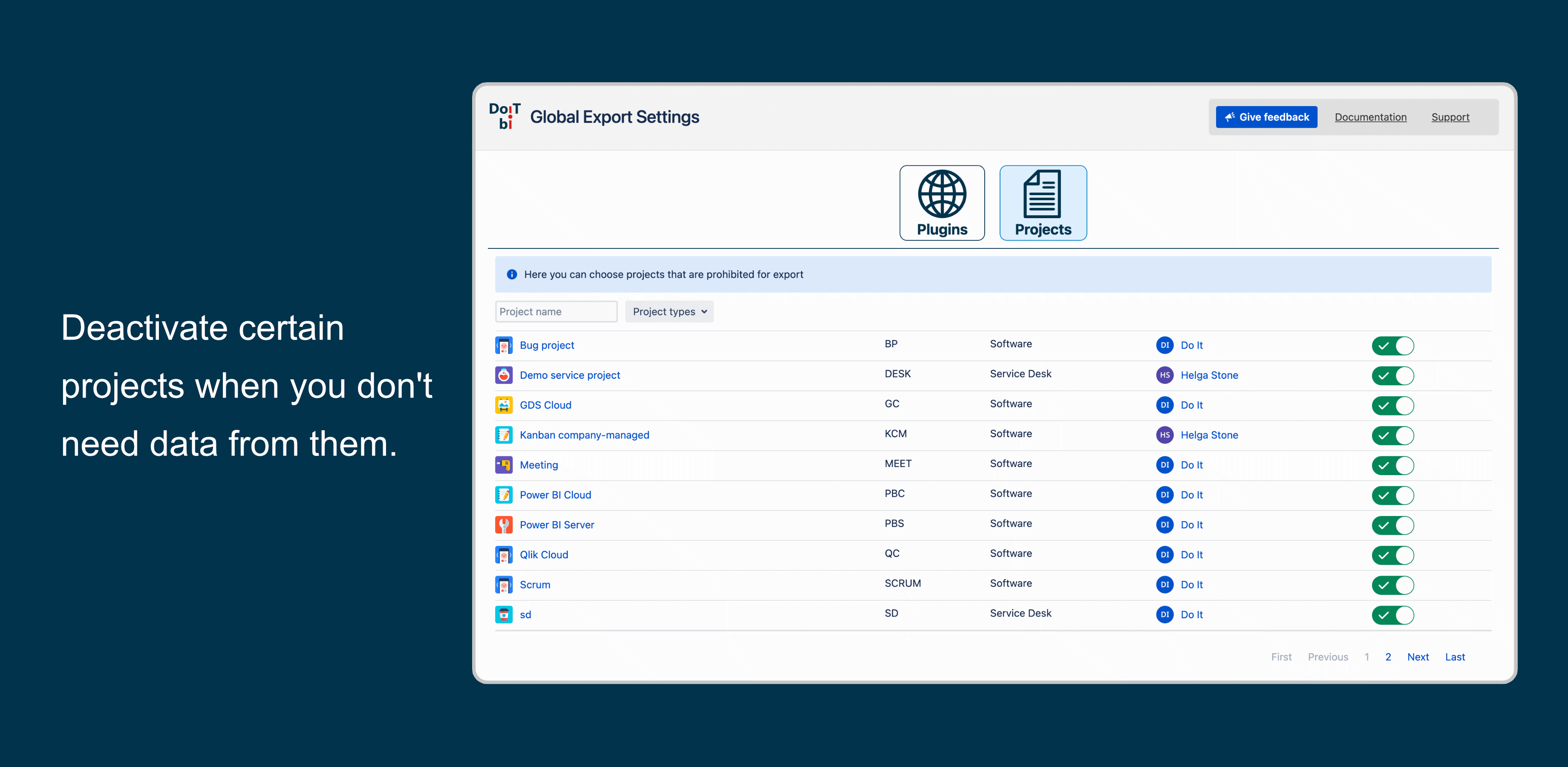
Task: Click the HS avatar on the Kanban company-managed row
Action: [1164, 435]
